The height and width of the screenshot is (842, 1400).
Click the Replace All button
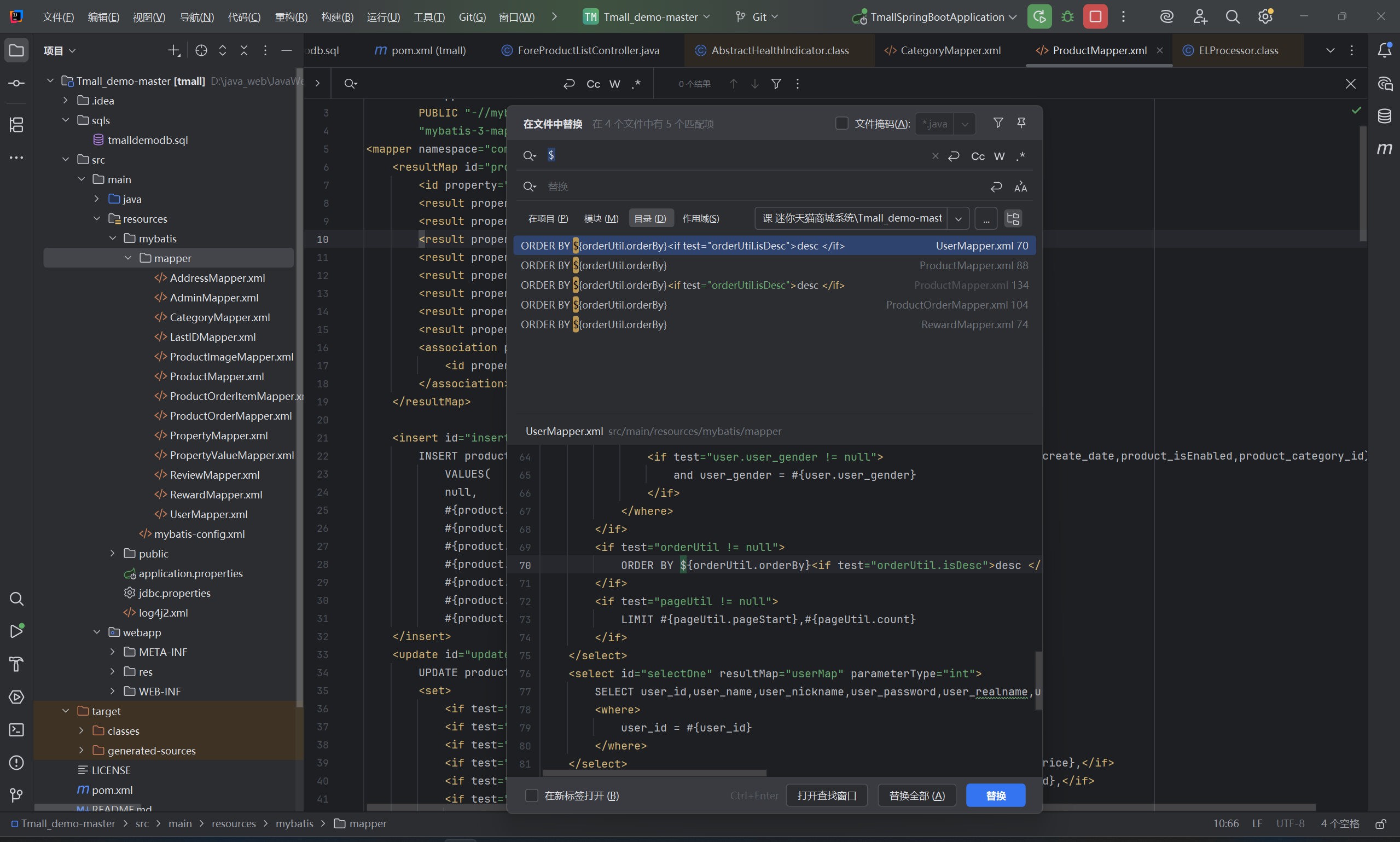[x=916, y=795]
